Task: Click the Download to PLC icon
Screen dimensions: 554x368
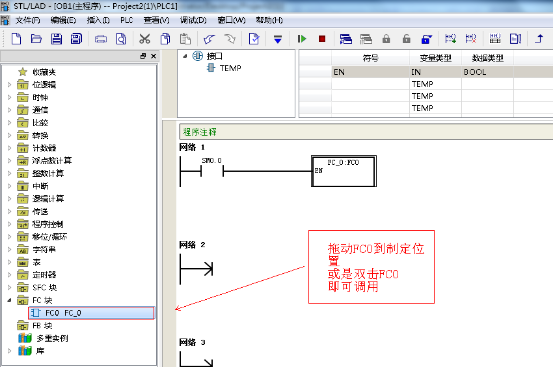Action: click(278, 39)
